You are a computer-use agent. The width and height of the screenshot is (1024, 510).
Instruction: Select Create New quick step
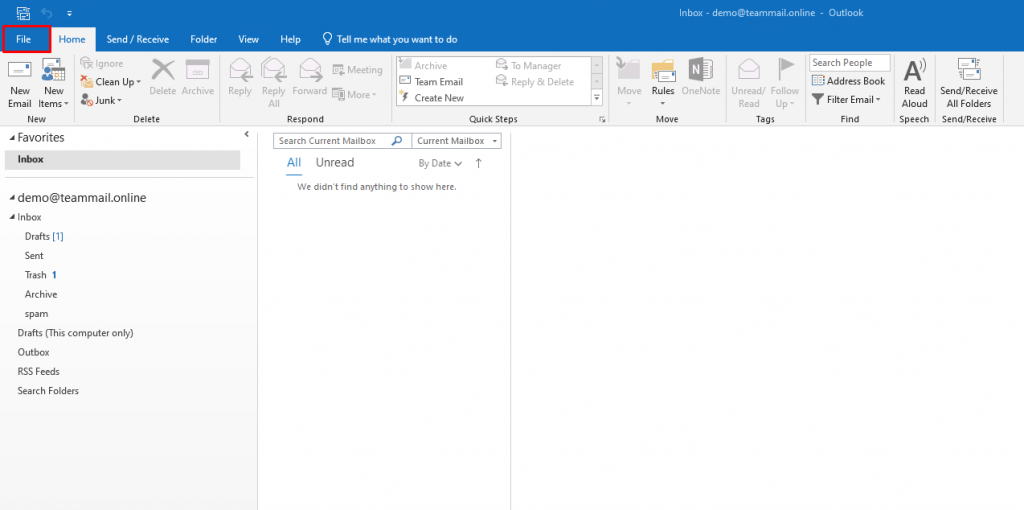pyautogui.click(x=439, y=98)
